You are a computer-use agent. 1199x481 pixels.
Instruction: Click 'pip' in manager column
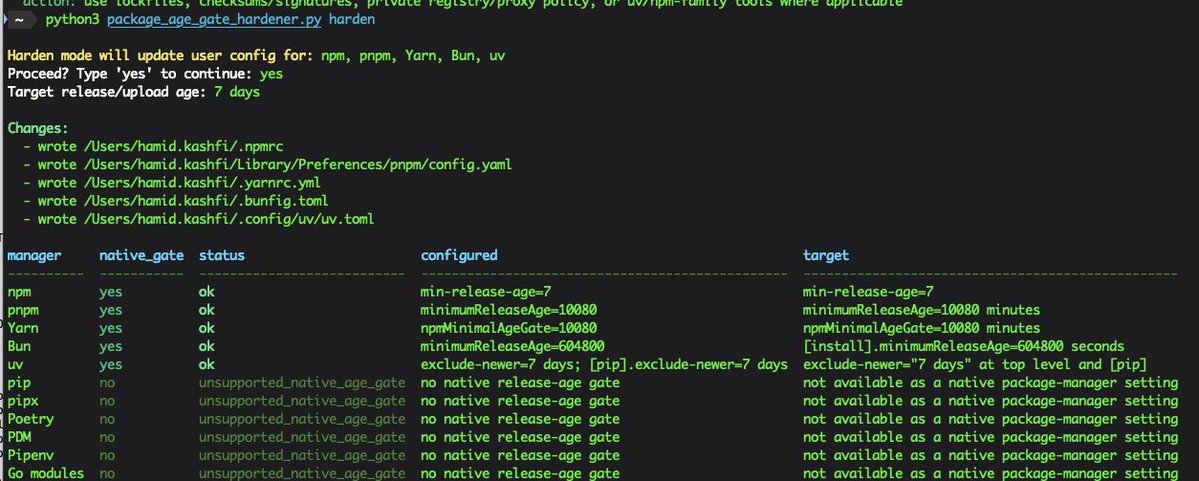point(19,383)
